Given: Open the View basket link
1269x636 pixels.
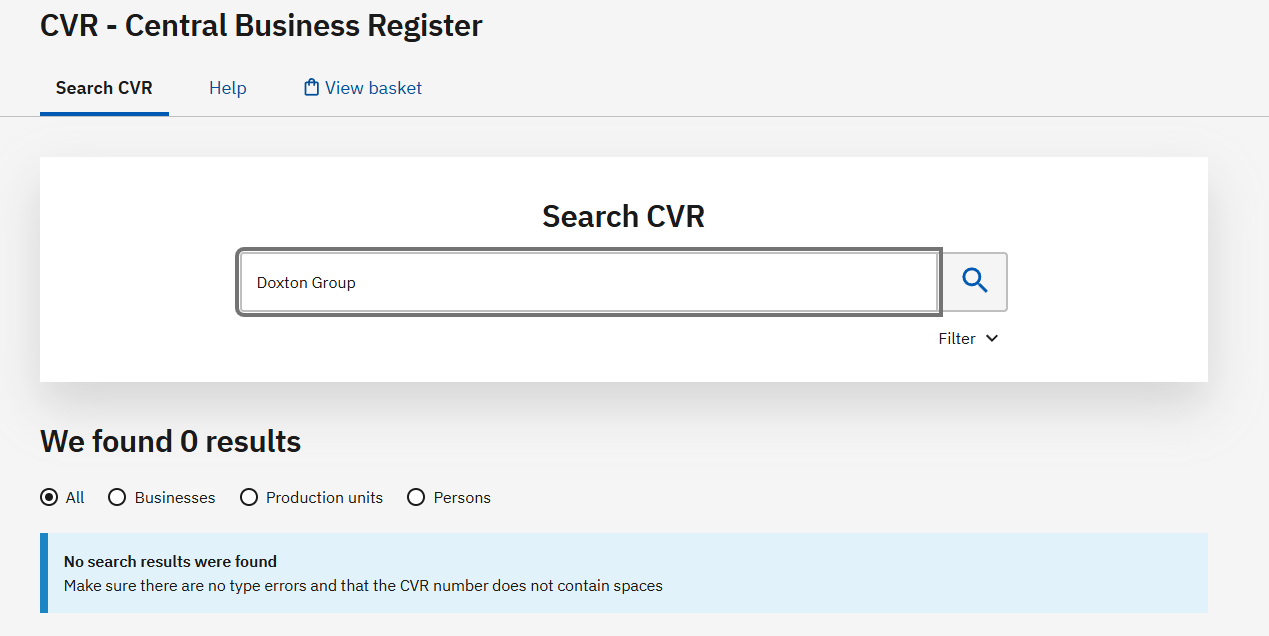Looking at the screenshot, I should 373,88.
